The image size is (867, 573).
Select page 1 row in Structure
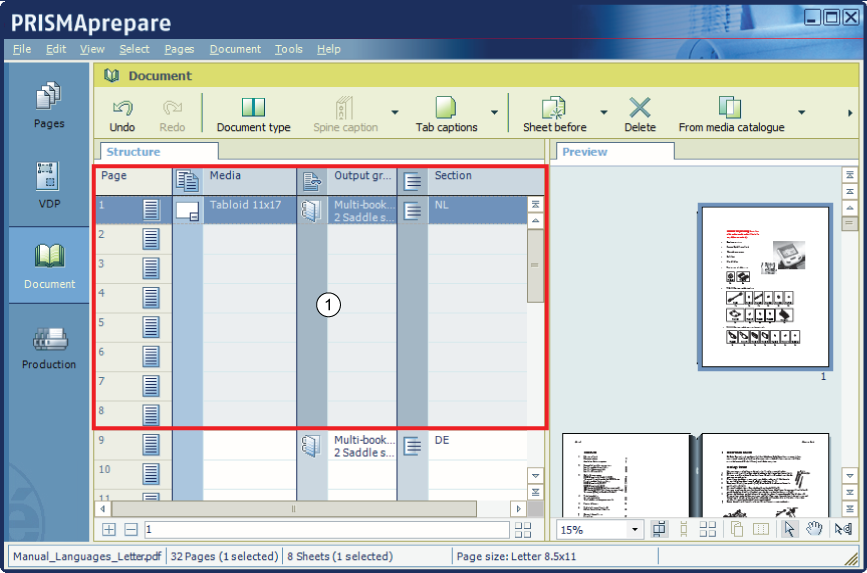pyautogui.click(x=311, y=210)
